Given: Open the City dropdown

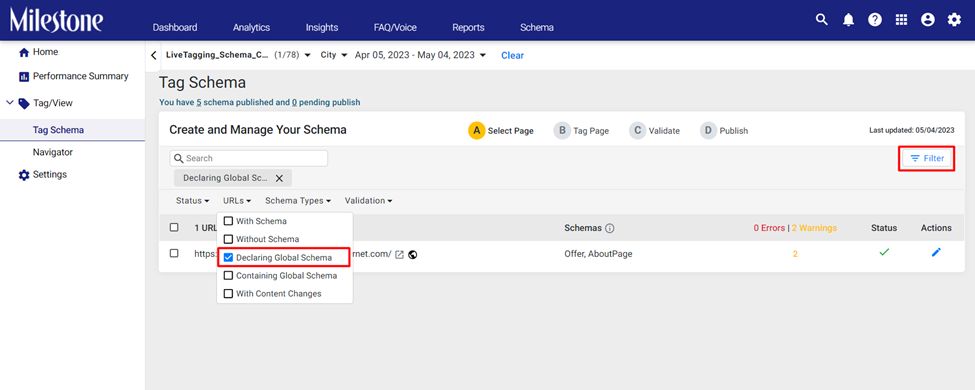Looking at the screenshot, I should coord(334,55).
